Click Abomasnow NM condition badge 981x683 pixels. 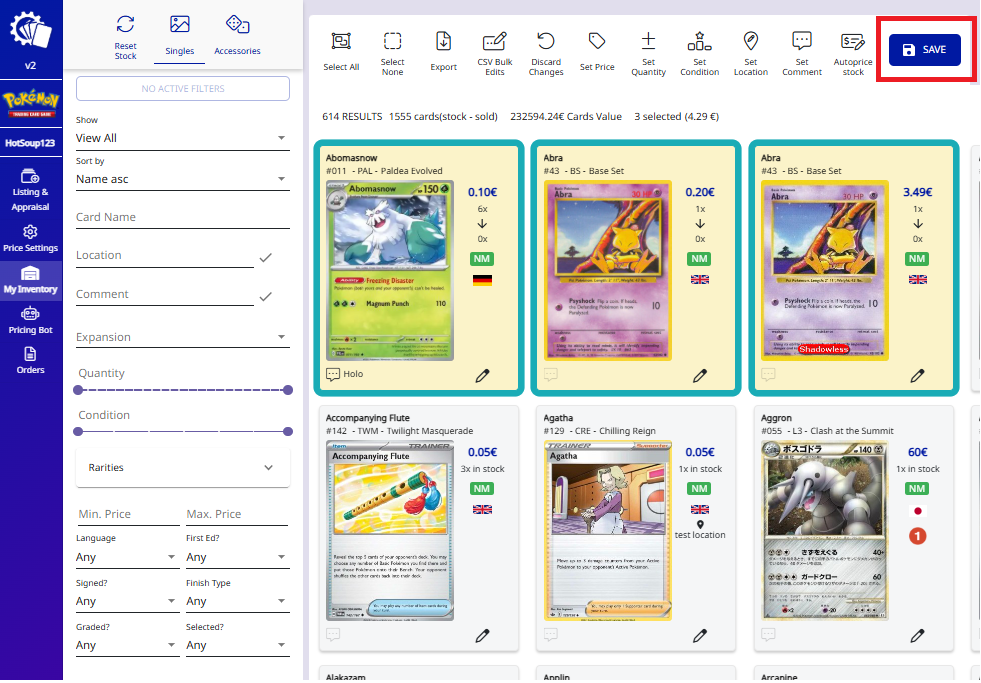(x=482, y=258)
